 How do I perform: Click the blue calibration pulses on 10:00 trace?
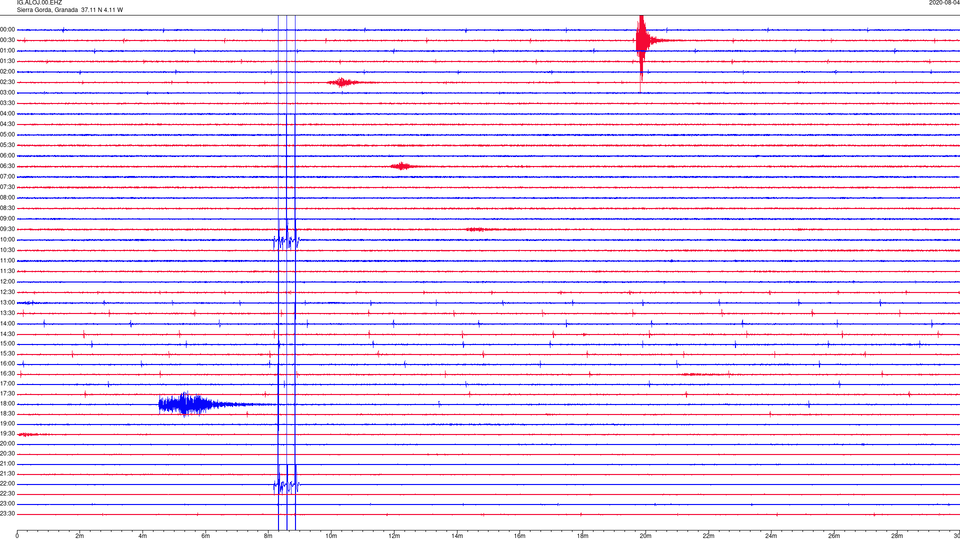tap(287, 240)
